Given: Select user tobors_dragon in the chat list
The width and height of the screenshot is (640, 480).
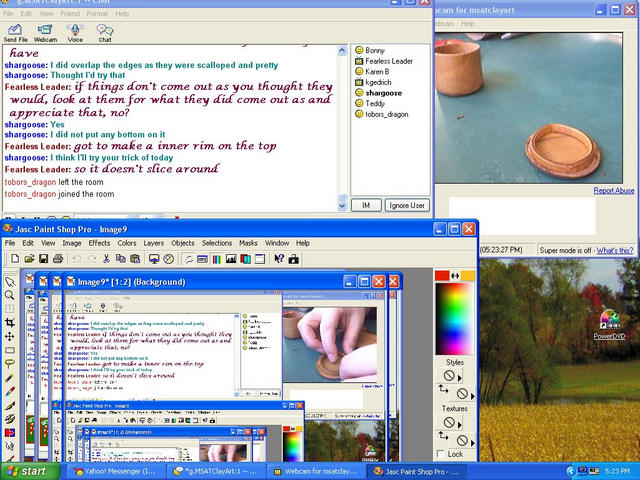Looking at the screenshot, I should pos(381,114).
